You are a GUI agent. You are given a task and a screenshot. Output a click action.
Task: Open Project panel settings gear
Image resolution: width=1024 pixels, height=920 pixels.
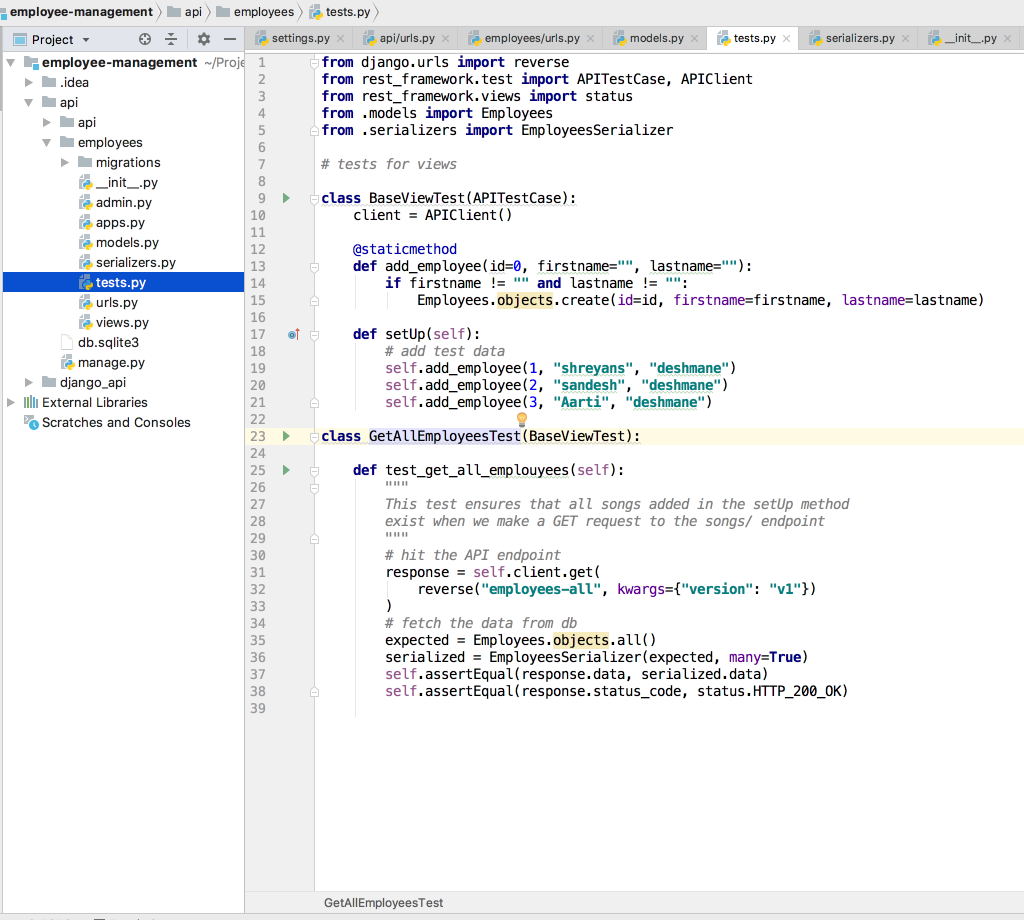pos(204,39)
